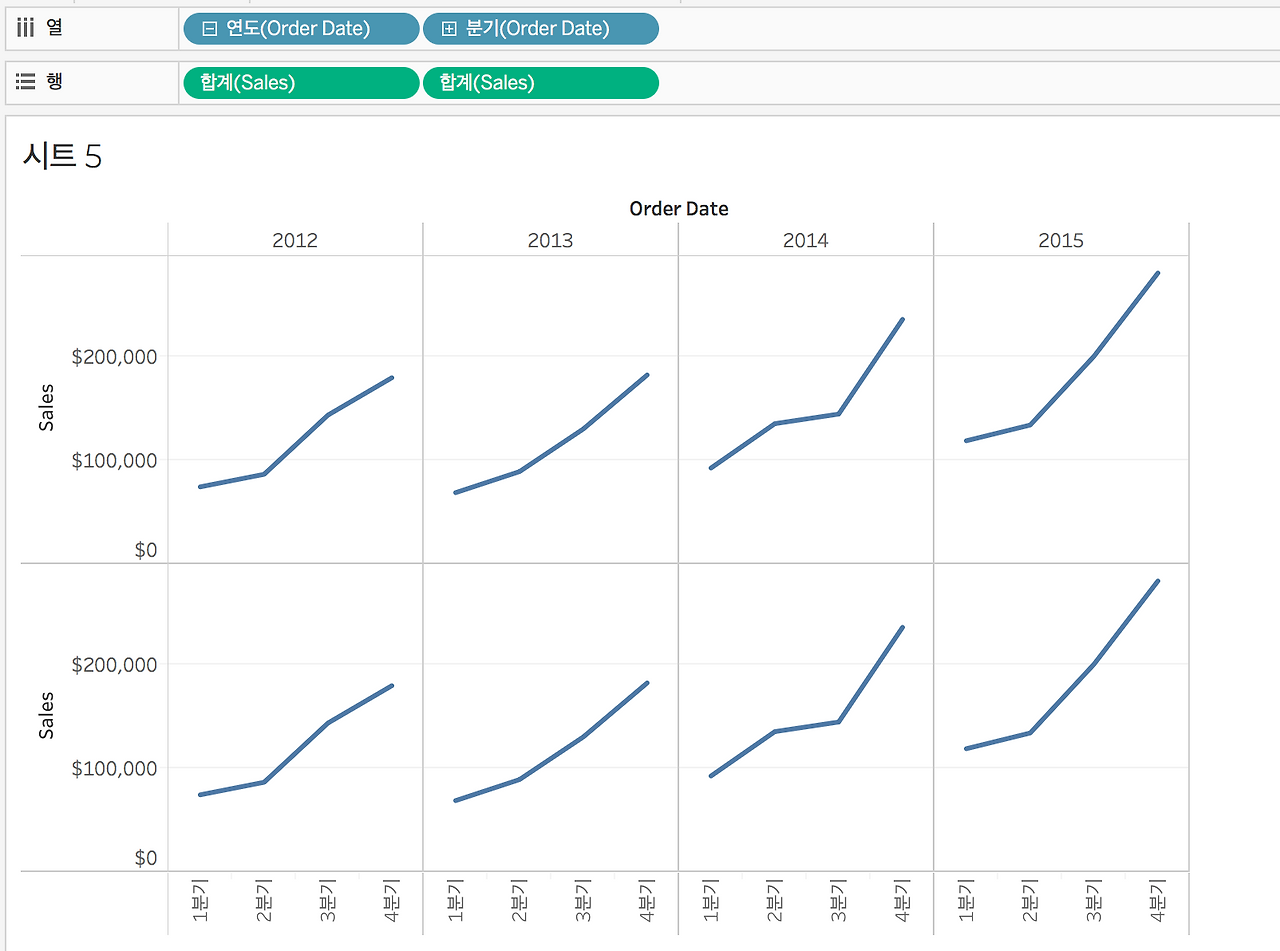Image resolution: width=1280 pixels, height=951 pixels.
Task: Select the 1분기 label under 2013
Action: 455,900
